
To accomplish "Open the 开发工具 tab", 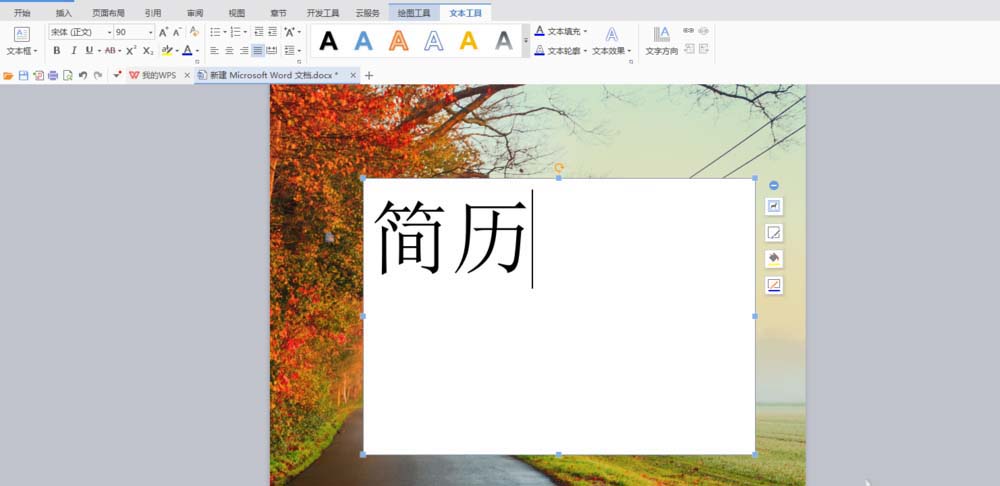I will tap(323, 13).
